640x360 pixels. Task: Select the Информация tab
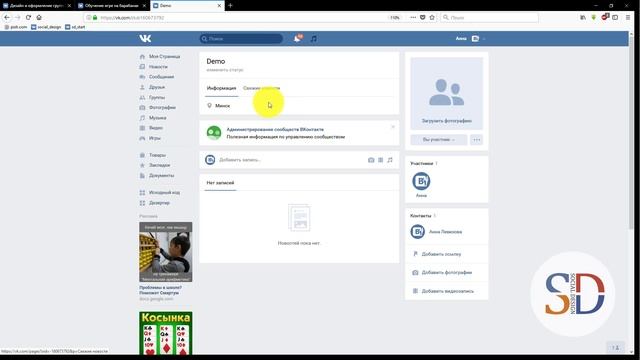point(221,88)
